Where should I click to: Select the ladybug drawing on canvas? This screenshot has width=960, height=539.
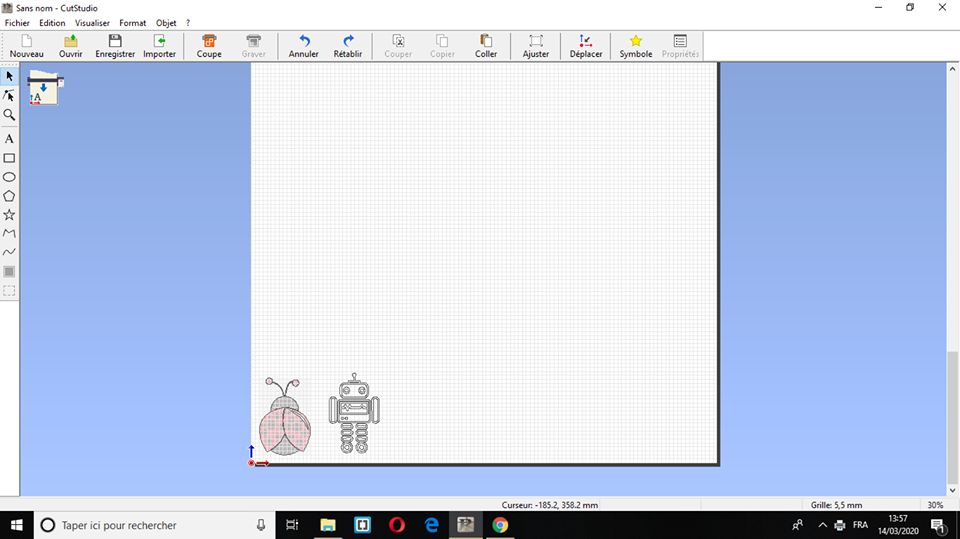285,416
